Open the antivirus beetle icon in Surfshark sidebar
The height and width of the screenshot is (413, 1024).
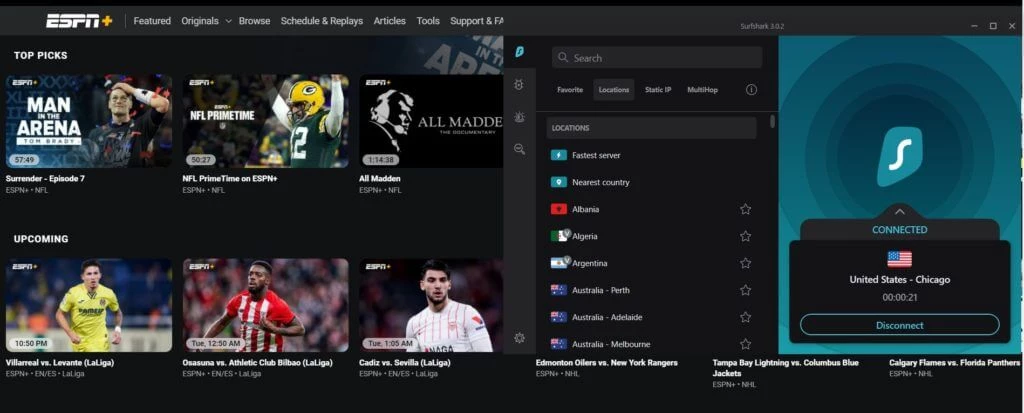click(x=519, y=117)
